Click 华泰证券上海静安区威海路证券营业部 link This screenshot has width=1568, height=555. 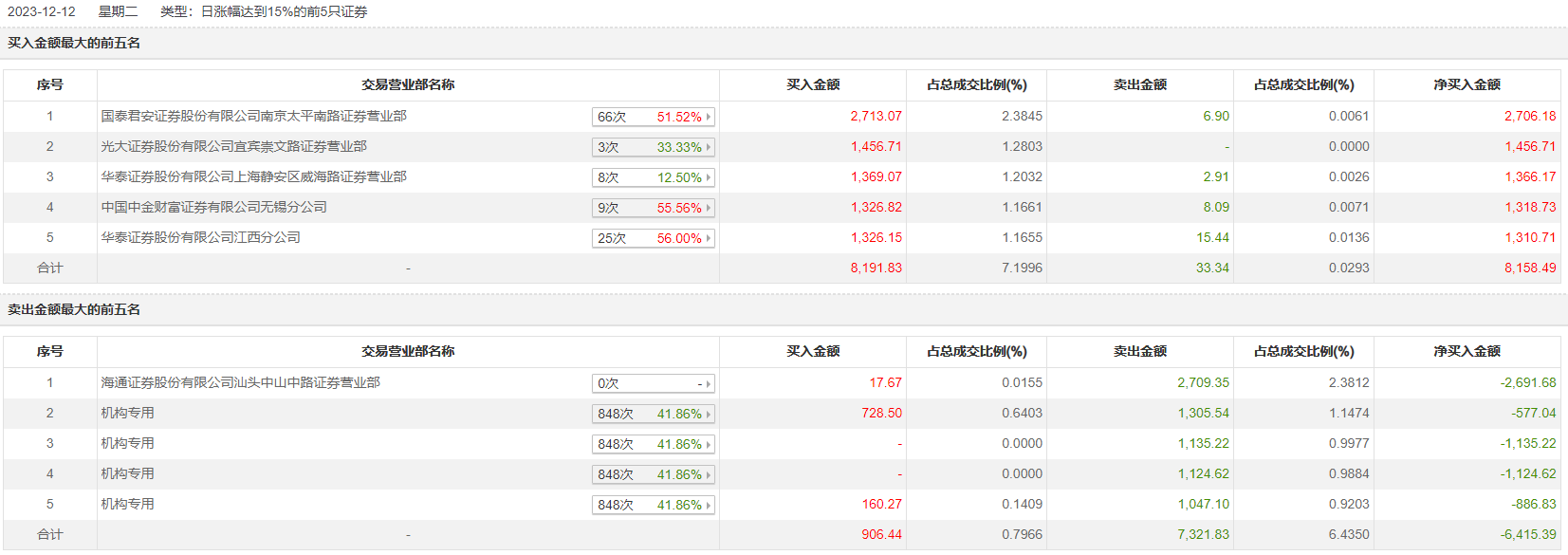point(254,176)
